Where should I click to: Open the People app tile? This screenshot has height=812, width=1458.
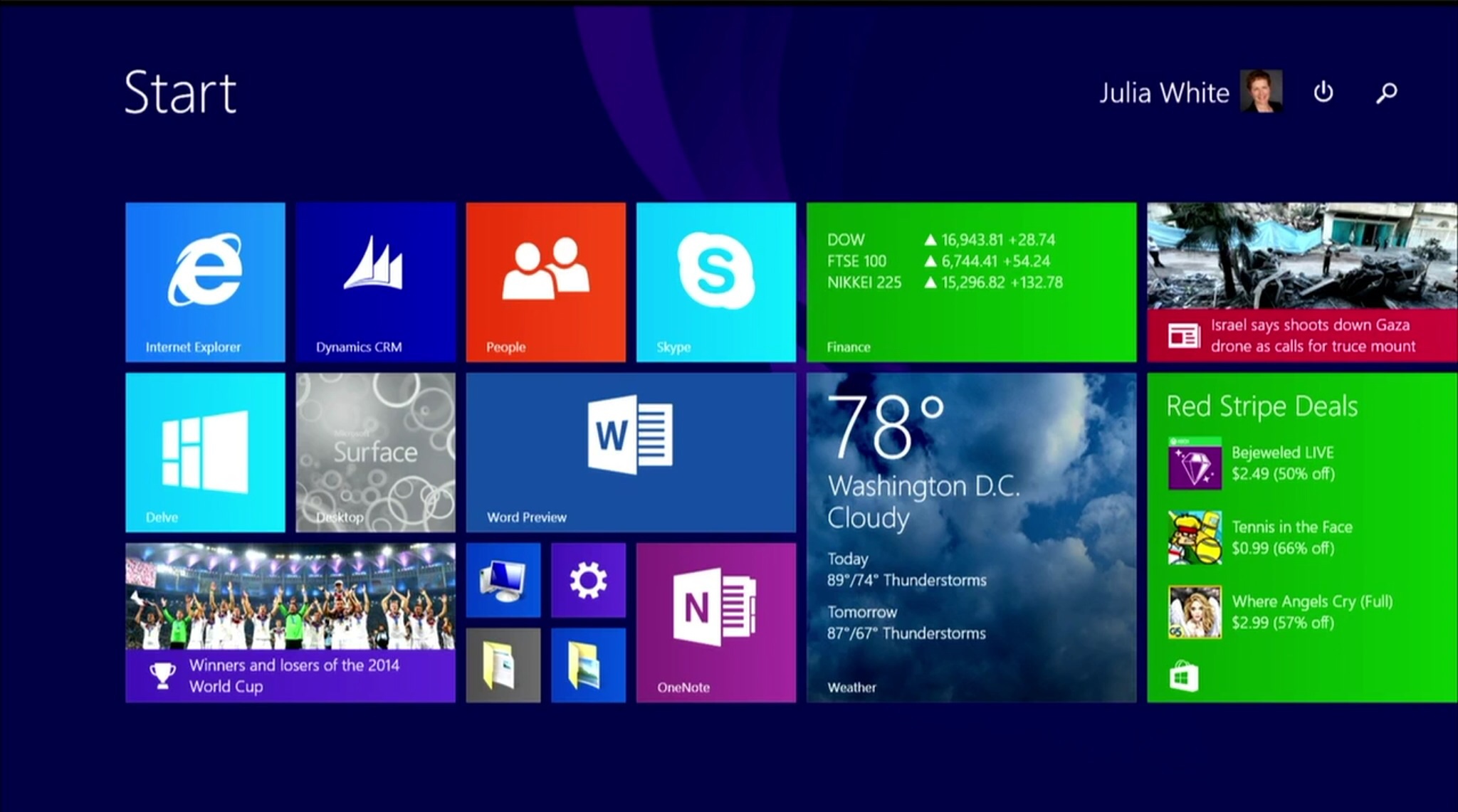coord(546,282)
